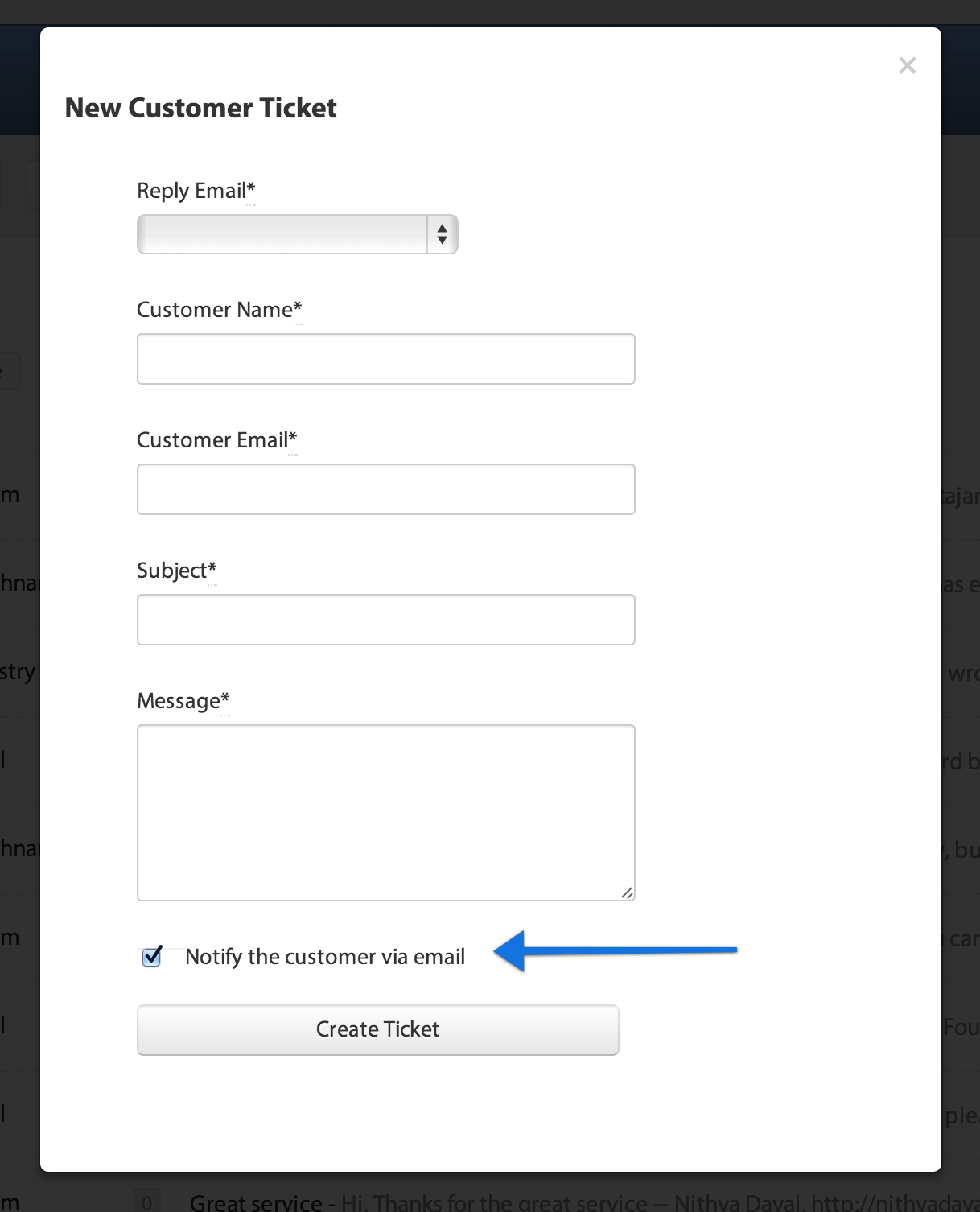This screenshot has width=980, height=1212.
Task: Open the Reply Email dropdown
Action: [298, 234]
